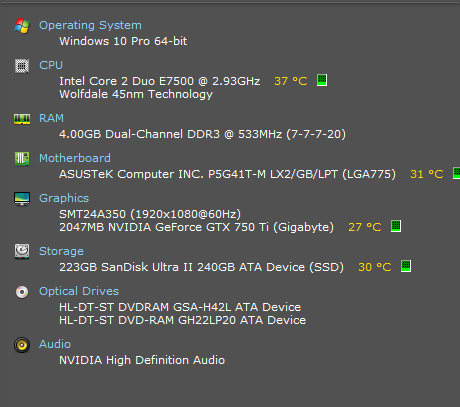The height and width of the screenshot is (407, 460).
Task: Click the 37 °C CPU temperature reading
Action: pyautogui.click(x=291, y=81)
